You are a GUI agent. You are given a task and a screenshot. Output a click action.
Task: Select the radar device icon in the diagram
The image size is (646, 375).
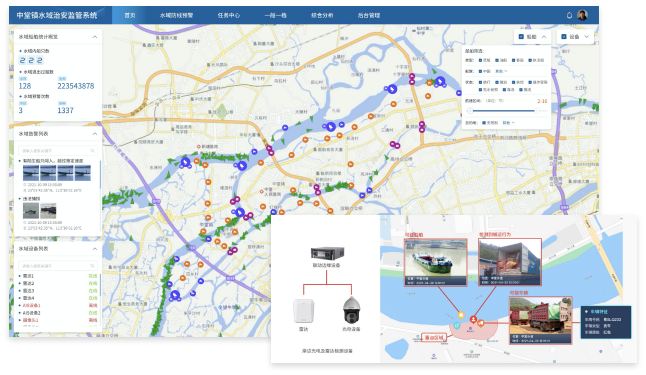[303, 311]
